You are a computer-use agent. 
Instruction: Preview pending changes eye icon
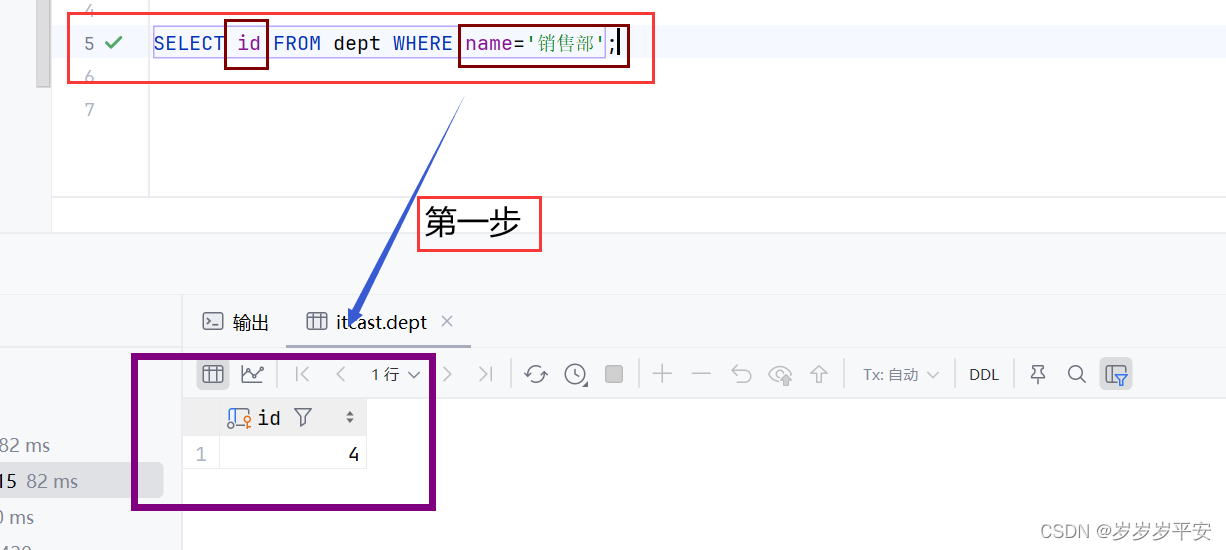pyautogui.click(x=780, y=375)
